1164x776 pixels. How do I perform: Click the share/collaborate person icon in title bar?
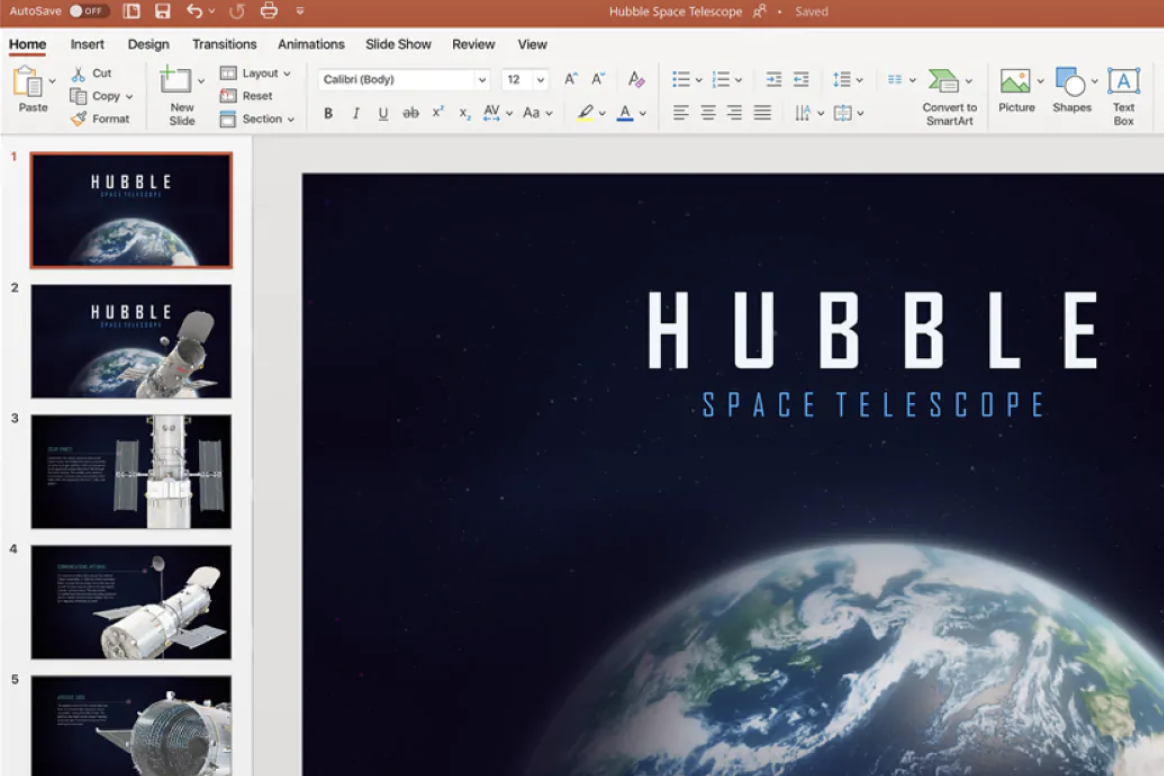(x=759, y=11)
